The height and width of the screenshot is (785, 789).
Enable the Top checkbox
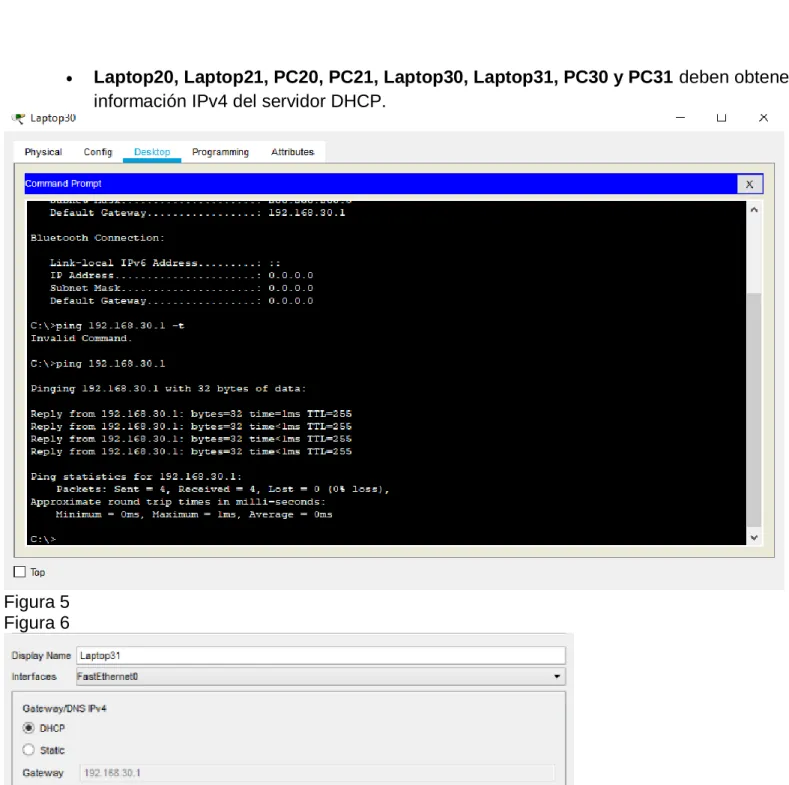pyautogui.click(x=20, y=572)
